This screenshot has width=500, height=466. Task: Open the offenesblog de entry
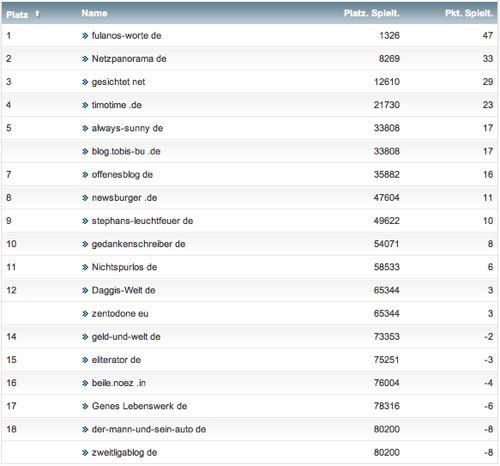(122, 175)
